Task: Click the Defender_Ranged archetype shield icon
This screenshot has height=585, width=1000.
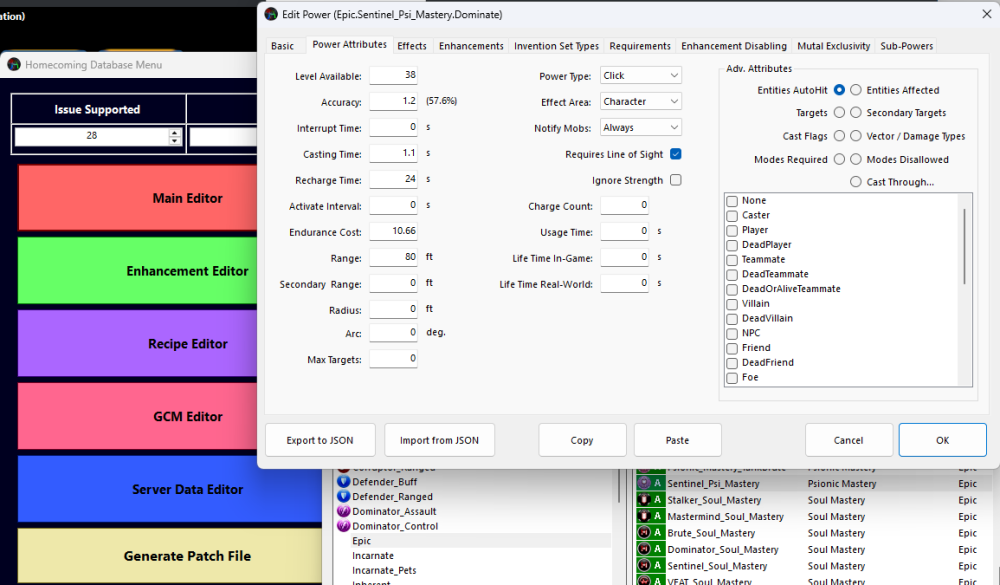Action: point(343,497)
